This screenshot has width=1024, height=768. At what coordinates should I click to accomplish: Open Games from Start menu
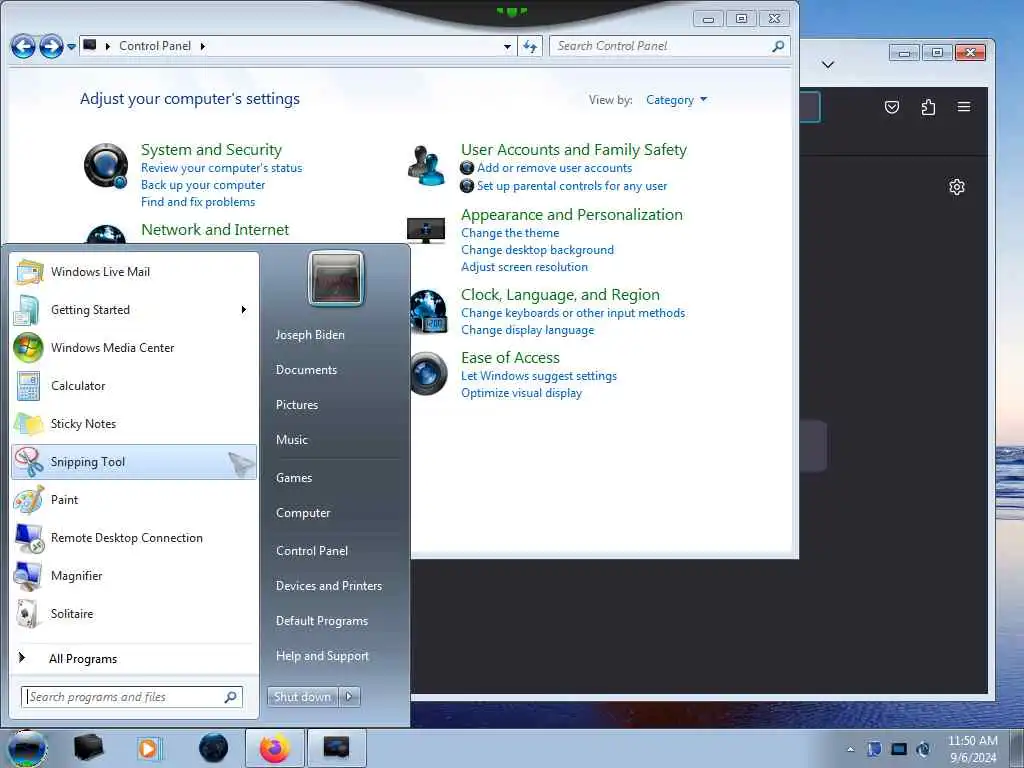coord(294,478)
